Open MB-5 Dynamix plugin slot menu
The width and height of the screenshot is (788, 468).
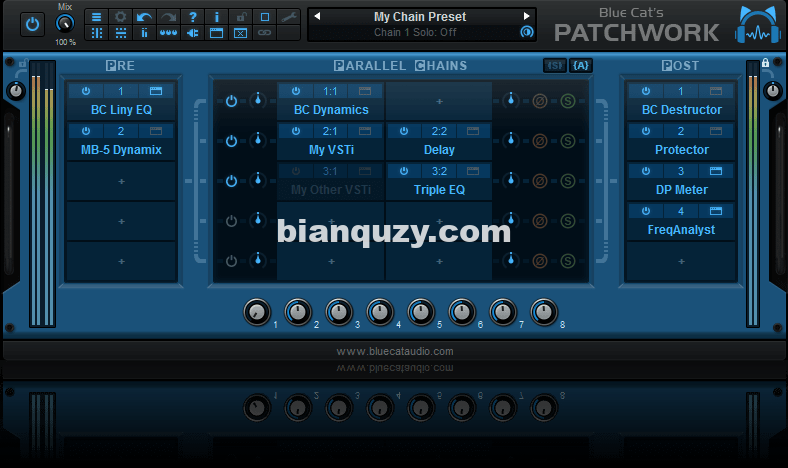click(x=121, y=150)
